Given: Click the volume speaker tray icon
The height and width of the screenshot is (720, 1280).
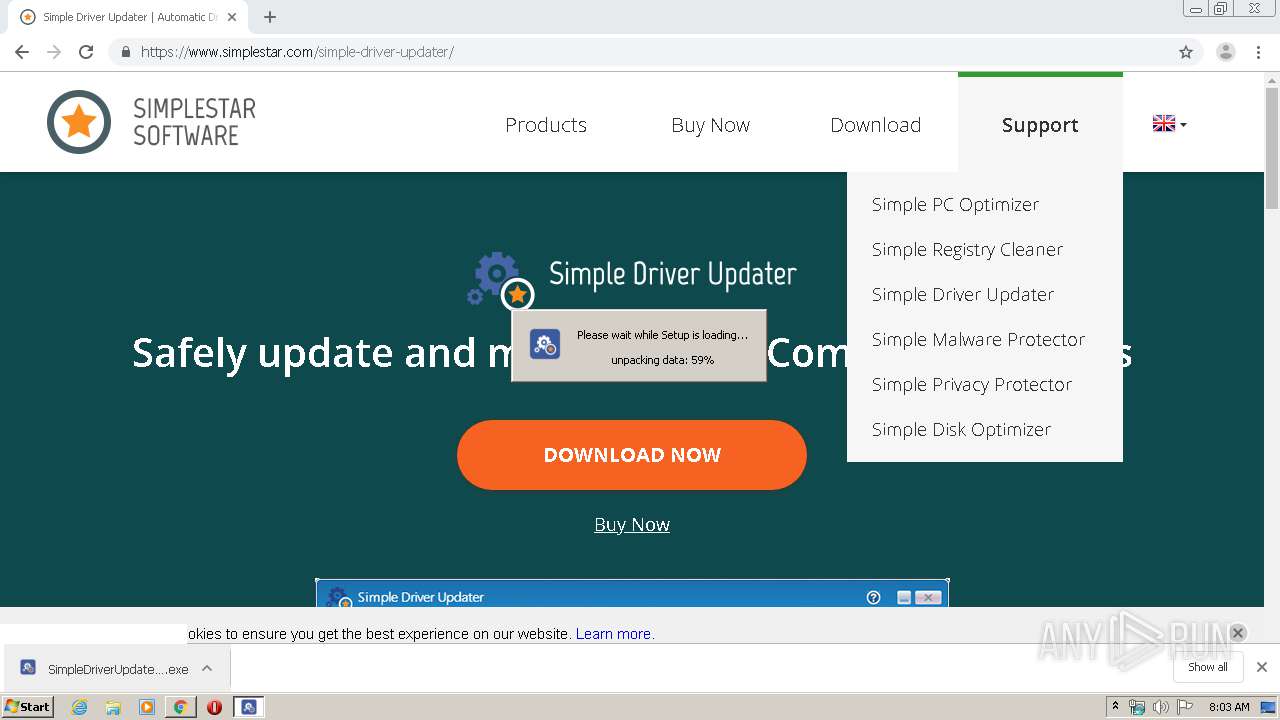Looking at the screenshot, I should click(x=1160, y=707).
